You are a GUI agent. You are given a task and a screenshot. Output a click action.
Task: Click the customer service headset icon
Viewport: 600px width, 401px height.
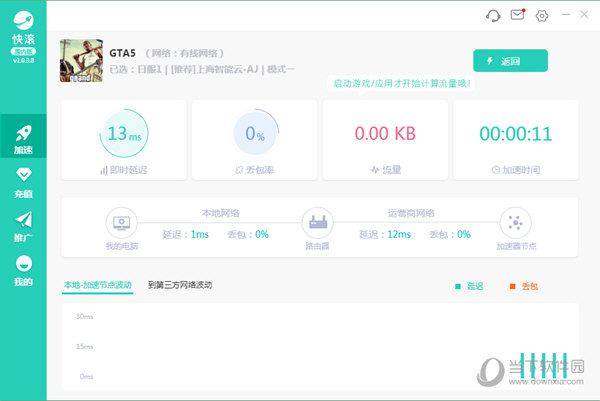(492, 15)
